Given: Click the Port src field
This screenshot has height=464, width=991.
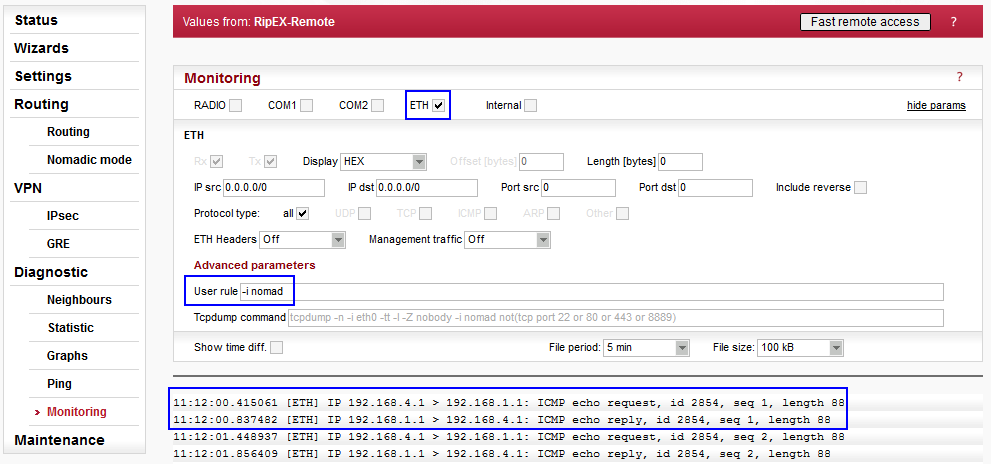Looking at the screenshot, I should (x=578, y=188).
